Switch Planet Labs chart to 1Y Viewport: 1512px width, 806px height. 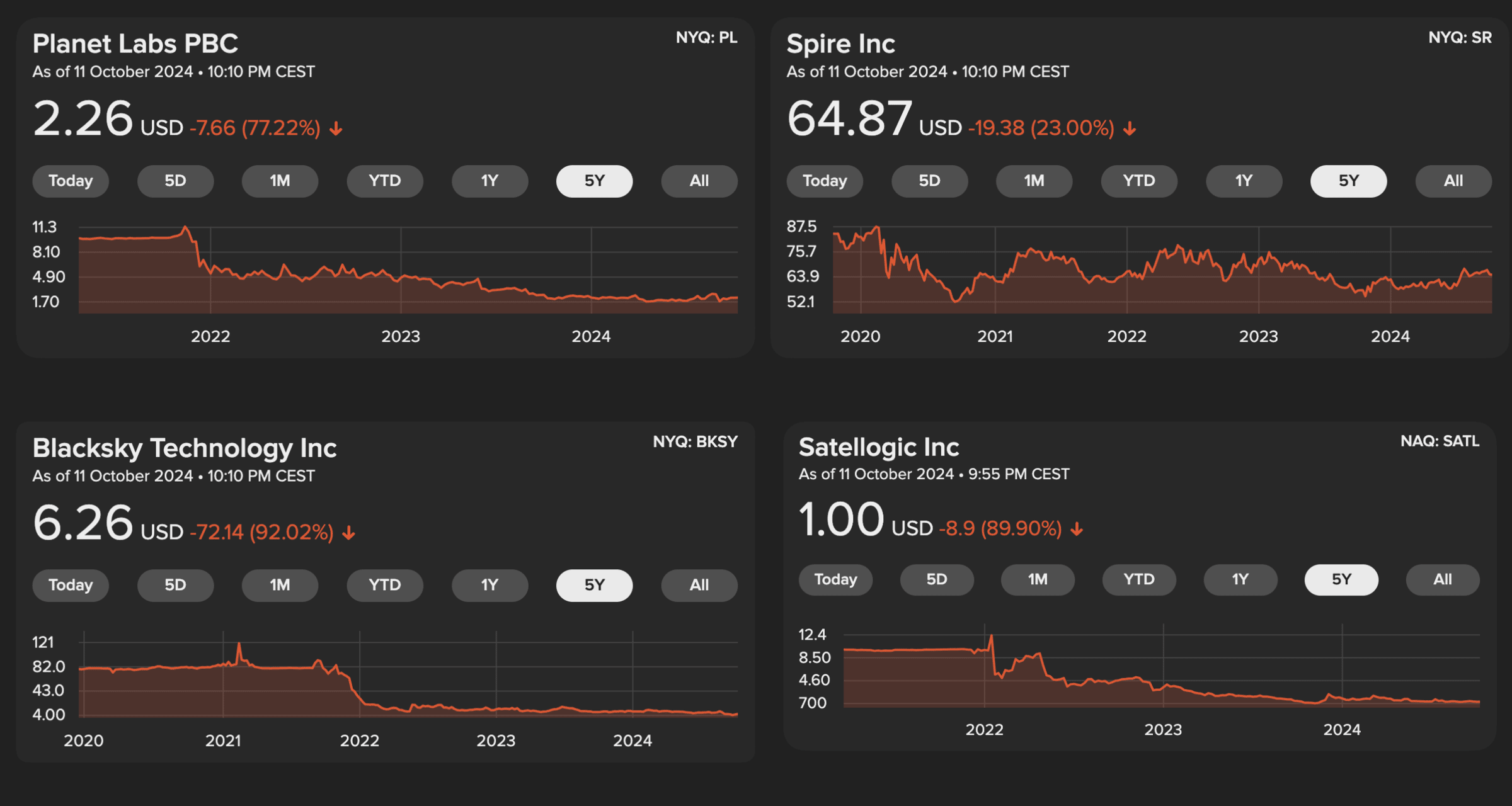[x=490, y=181]
